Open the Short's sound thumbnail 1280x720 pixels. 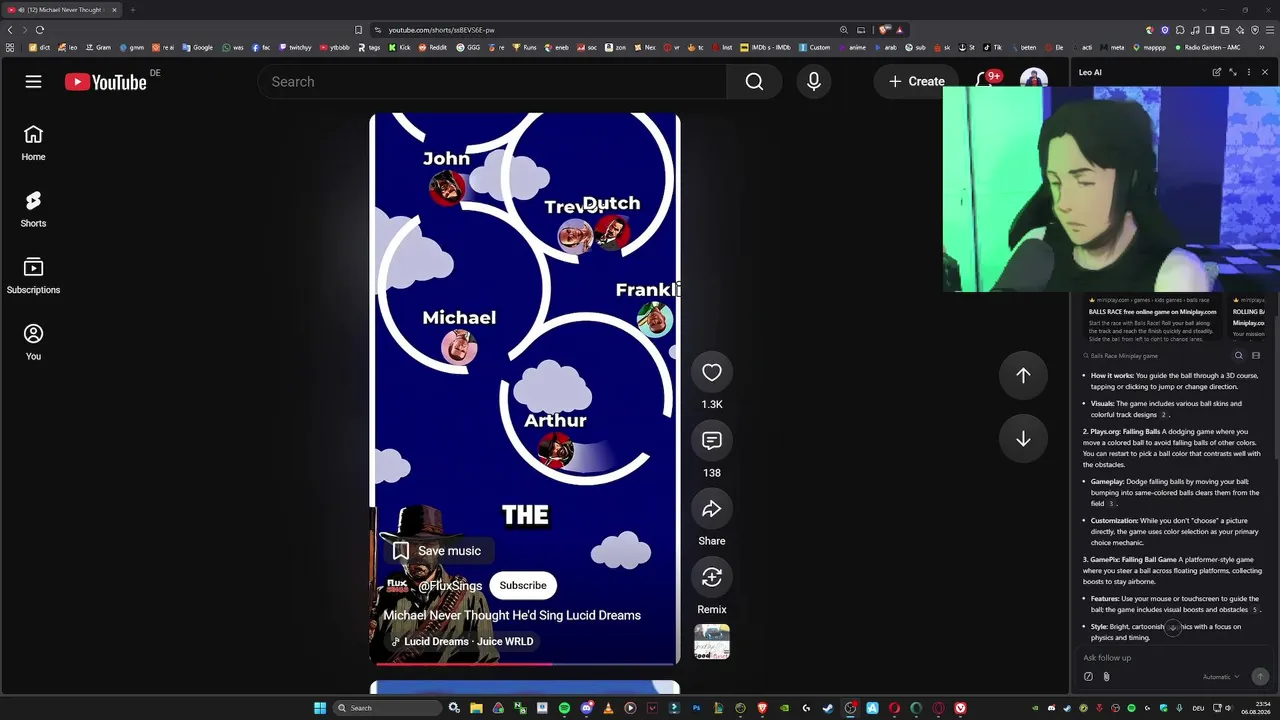[x=712, y=642]
